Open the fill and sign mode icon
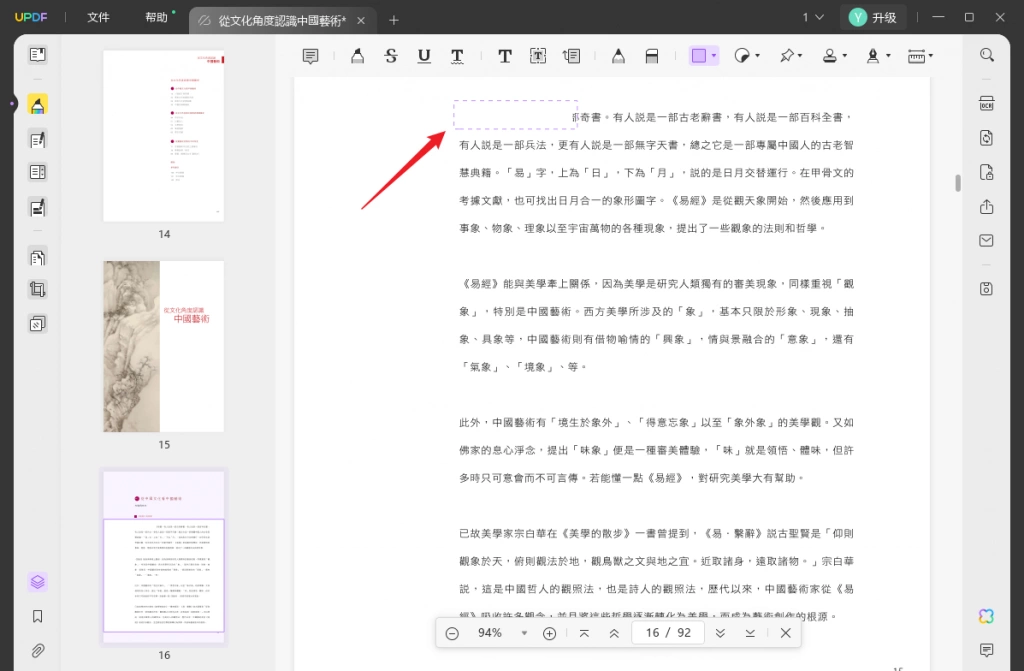The width and height of the screenshot is (1024, 671). coord(37,207)
